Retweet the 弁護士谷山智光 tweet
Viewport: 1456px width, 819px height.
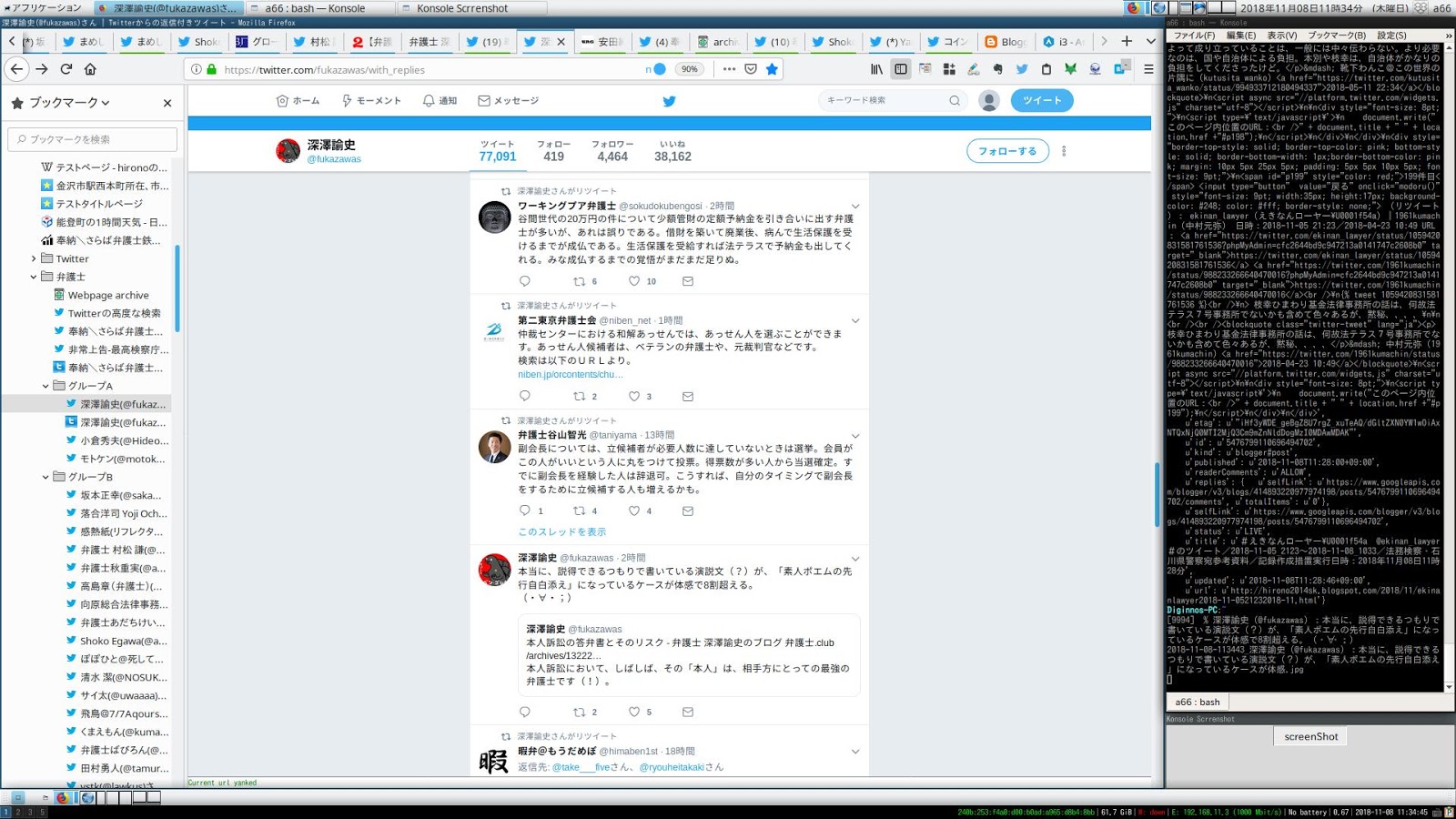point(579,511)
